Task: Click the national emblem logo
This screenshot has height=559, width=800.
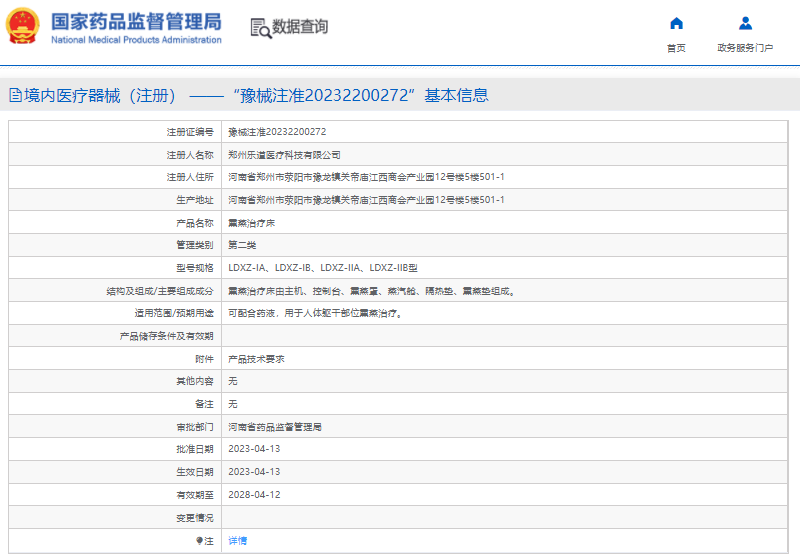Action: [x=22, y=26]
